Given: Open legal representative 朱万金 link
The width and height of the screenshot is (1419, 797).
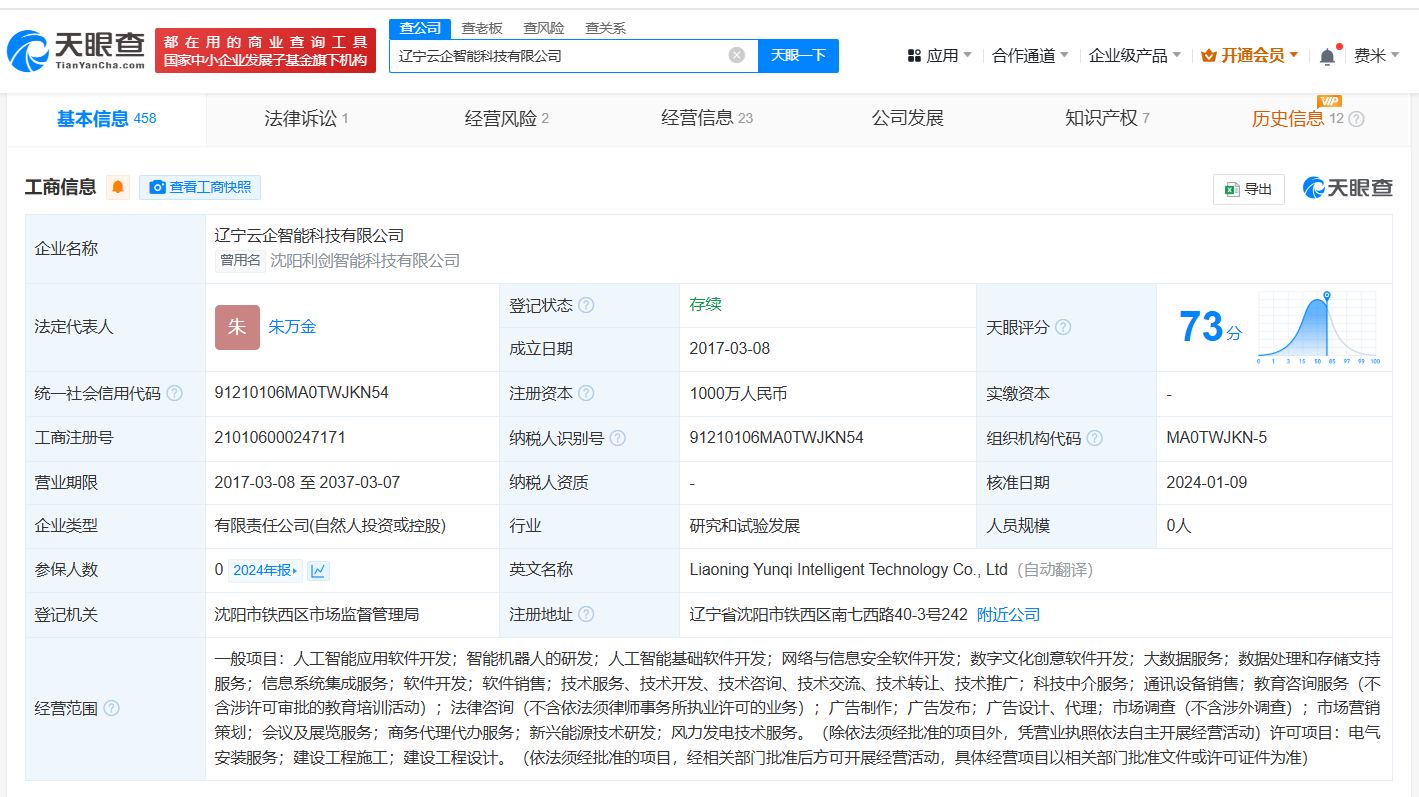Looking at the screenshot, I should [292, 327].
